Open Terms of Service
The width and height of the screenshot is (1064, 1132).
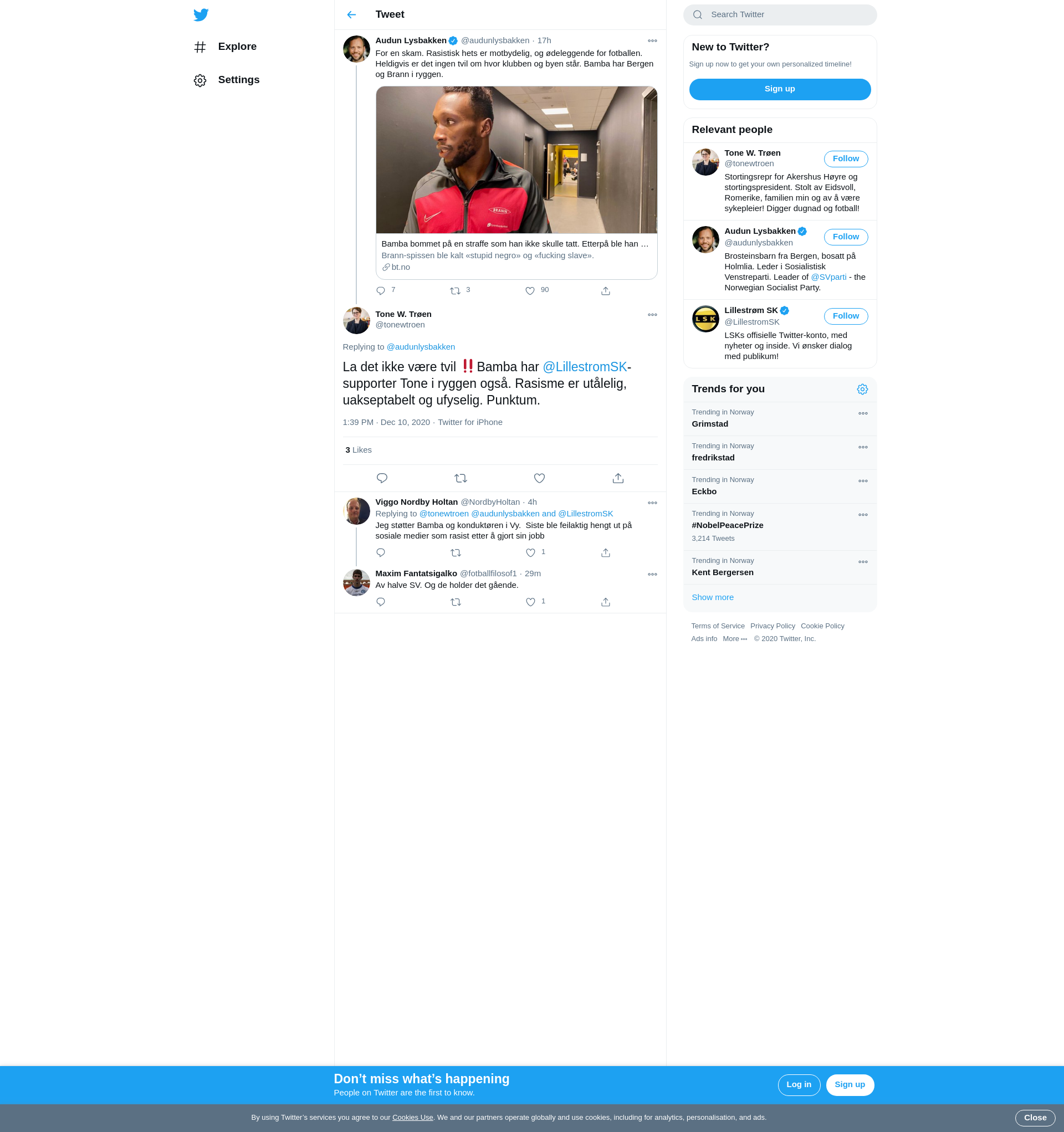coord(718,626)
